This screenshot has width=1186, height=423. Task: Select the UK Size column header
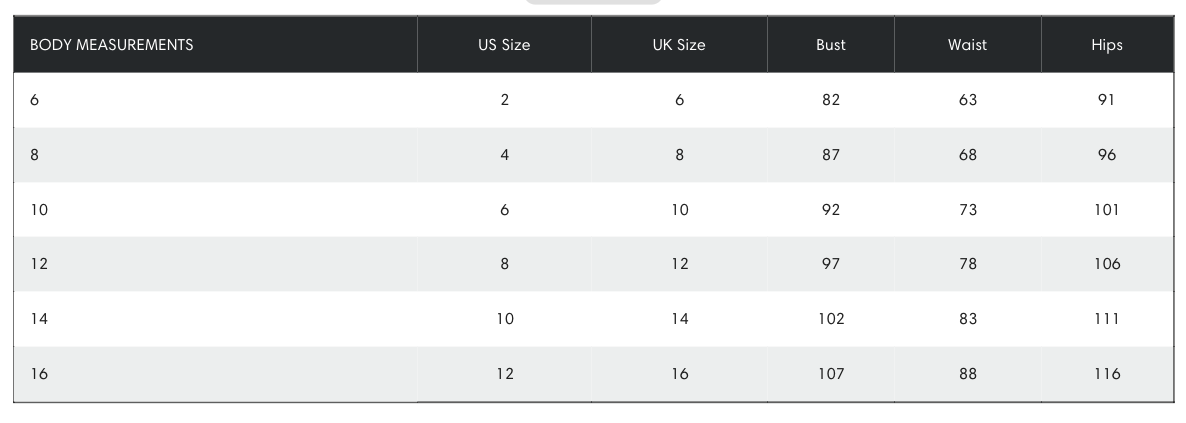point(679,45)
